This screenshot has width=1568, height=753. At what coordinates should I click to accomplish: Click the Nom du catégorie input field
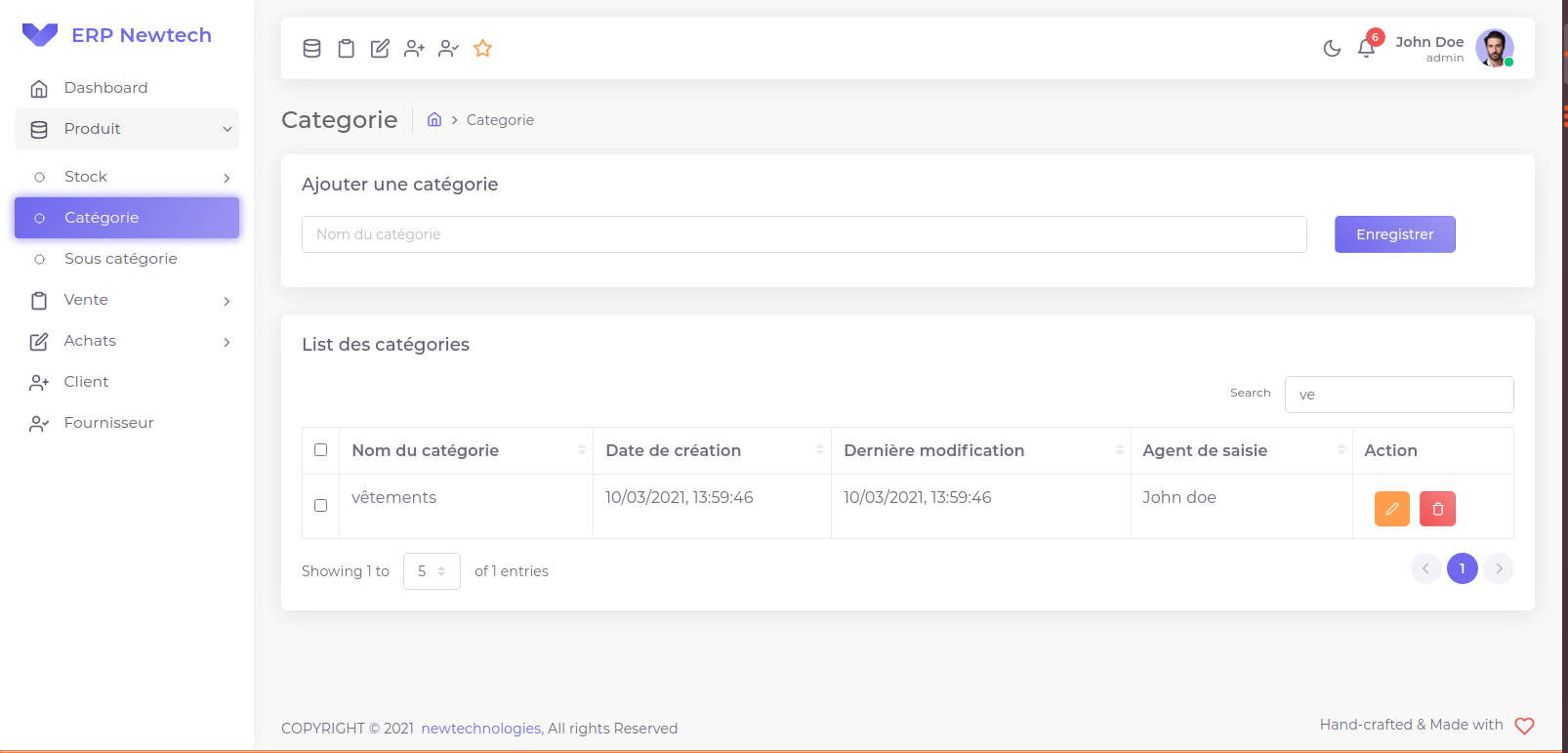pyautogui.click(x=804, y=234)
